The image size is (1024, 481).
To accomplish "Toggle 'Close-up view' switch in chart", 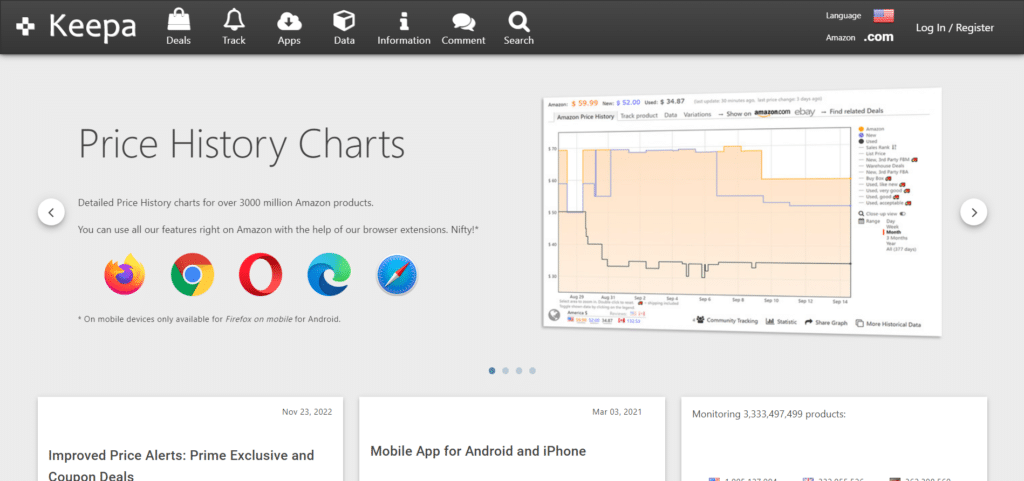I will (x=904, y=213).
